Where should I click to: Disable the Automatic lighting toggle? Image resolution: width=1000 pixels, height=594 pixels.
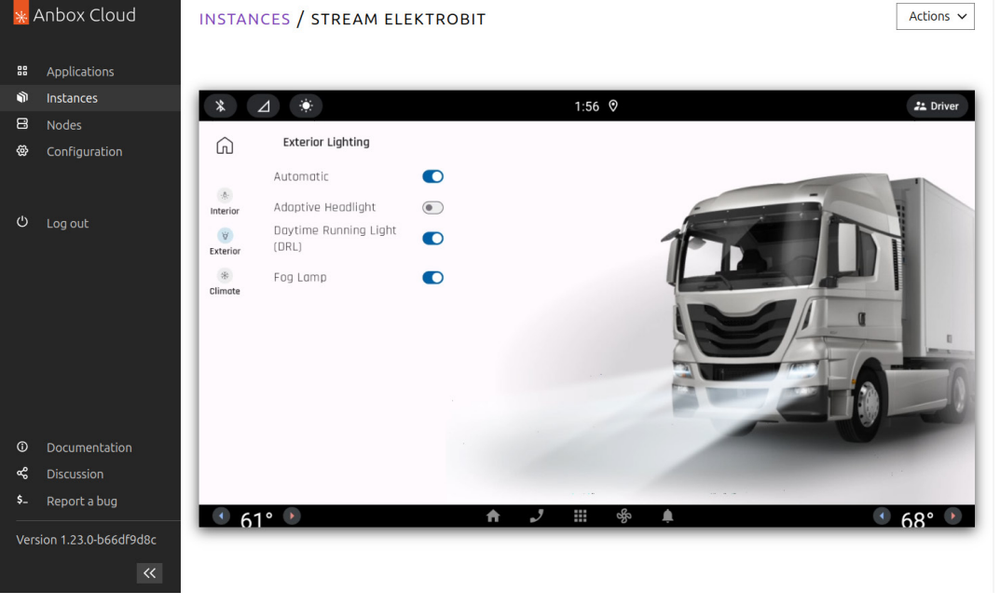click(432, 177)
